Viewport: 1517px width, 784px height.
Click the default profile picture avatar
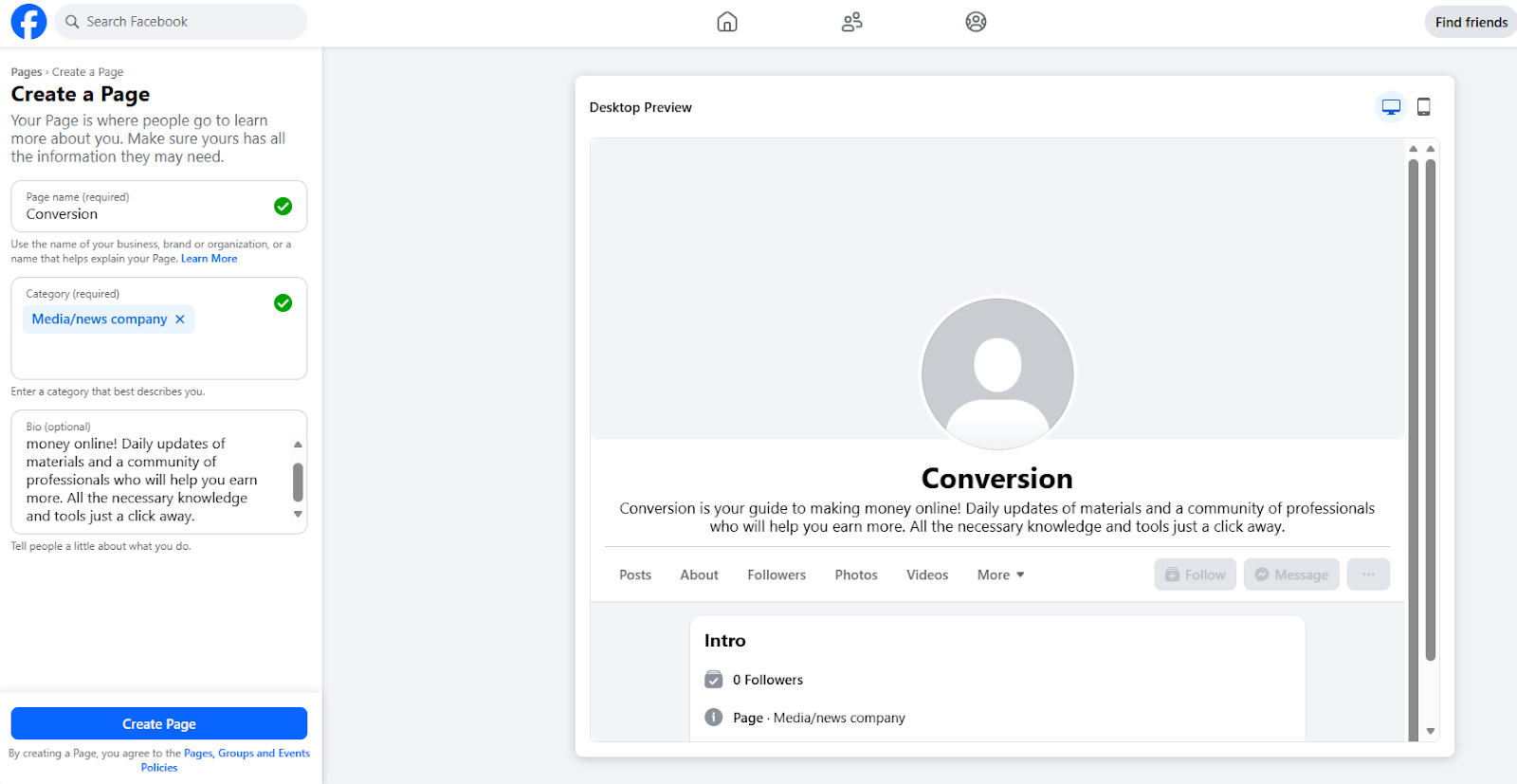coord(997,374)
